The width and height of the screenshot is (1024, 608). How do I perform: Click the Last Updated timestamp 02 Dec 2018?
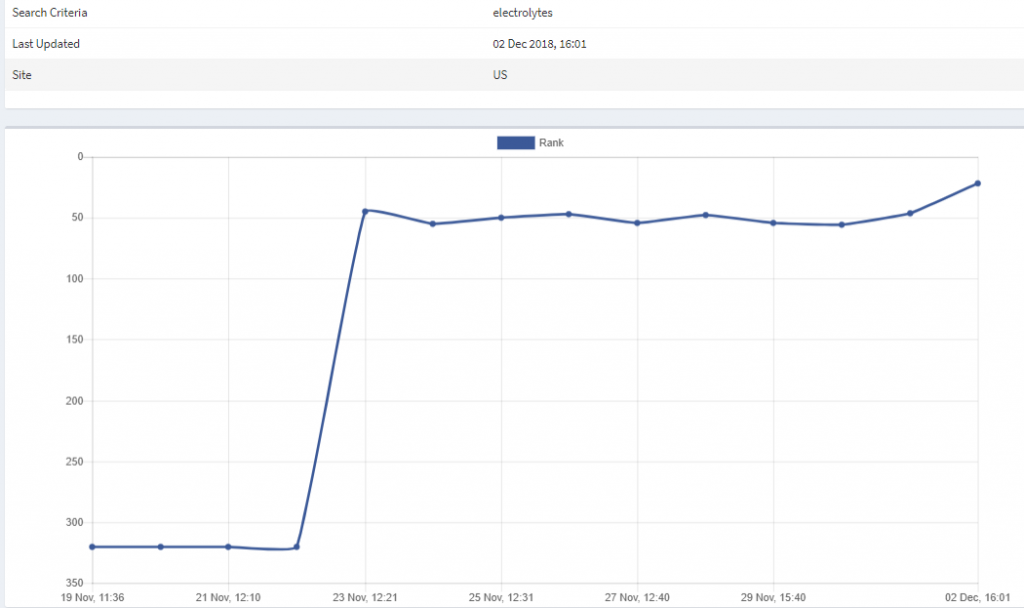(538, 44)
